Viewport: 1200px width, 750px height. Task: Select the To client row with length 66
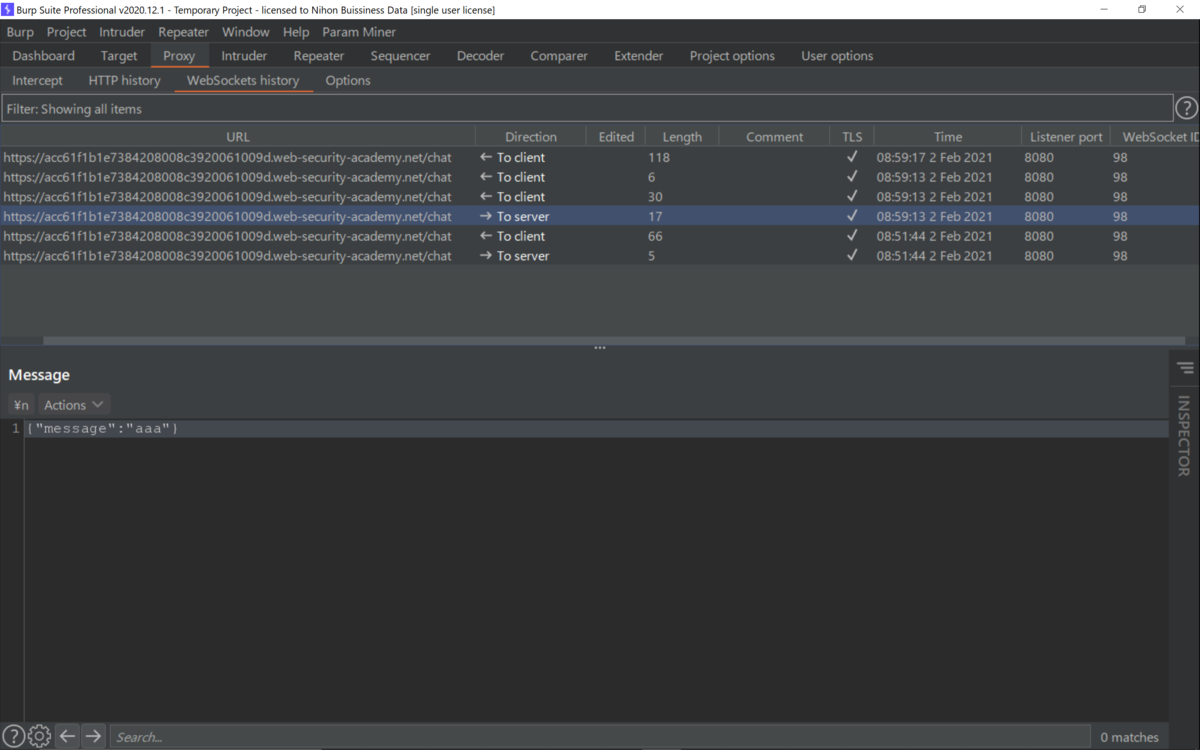(600, 236)
